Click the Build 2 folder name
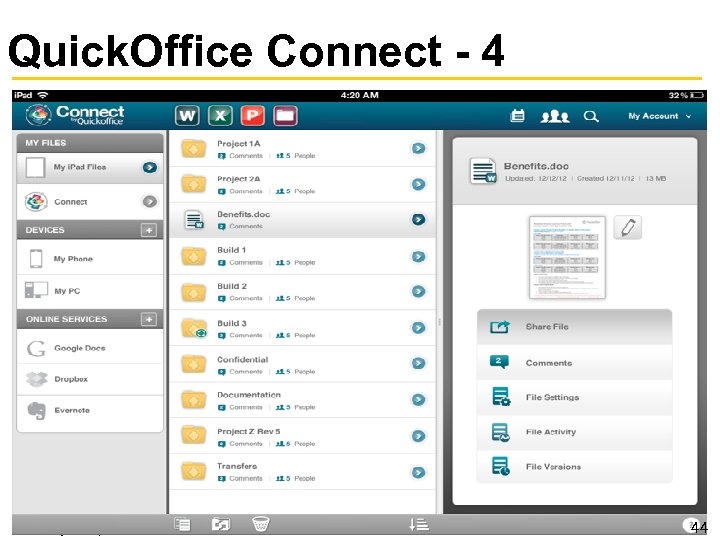720x540 pixels. pyautogui.click(x=232, y=286)
